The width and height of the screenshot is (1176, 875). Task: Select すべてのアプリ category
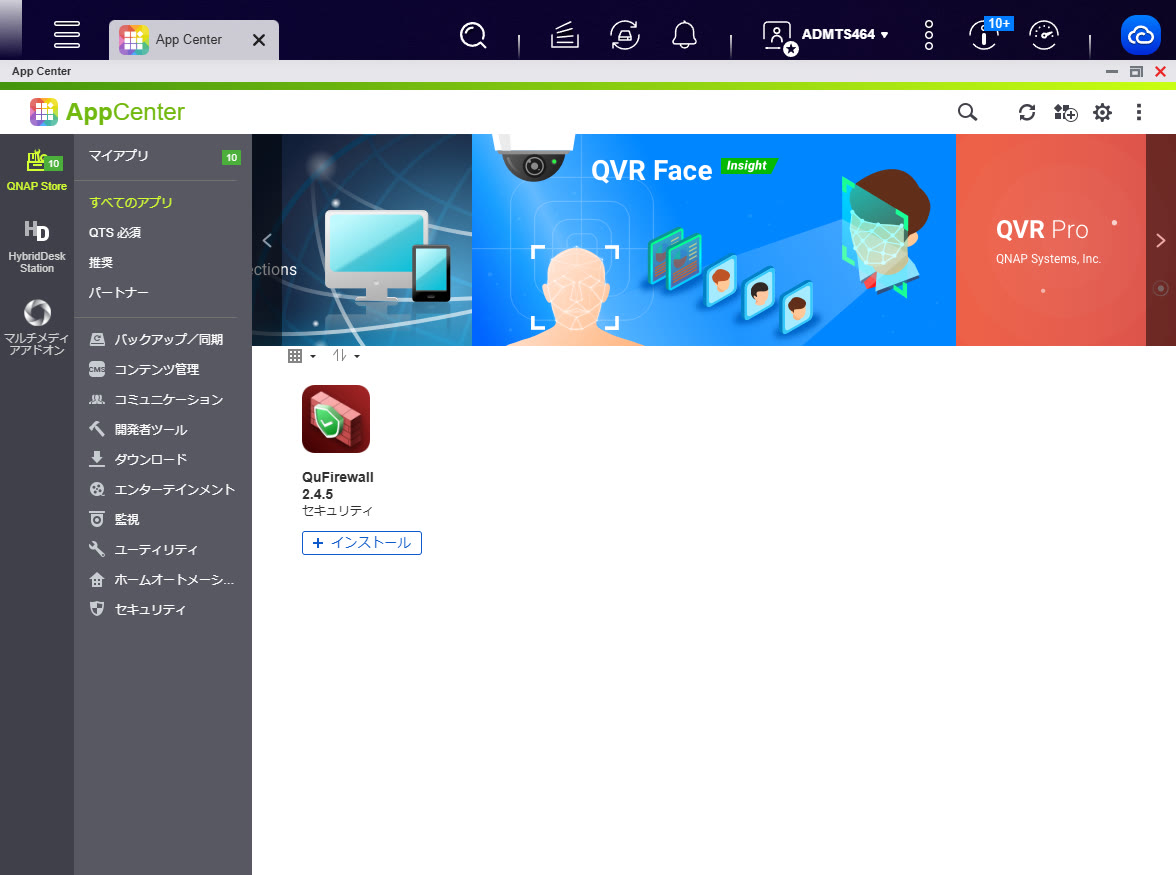pos(131,202)
